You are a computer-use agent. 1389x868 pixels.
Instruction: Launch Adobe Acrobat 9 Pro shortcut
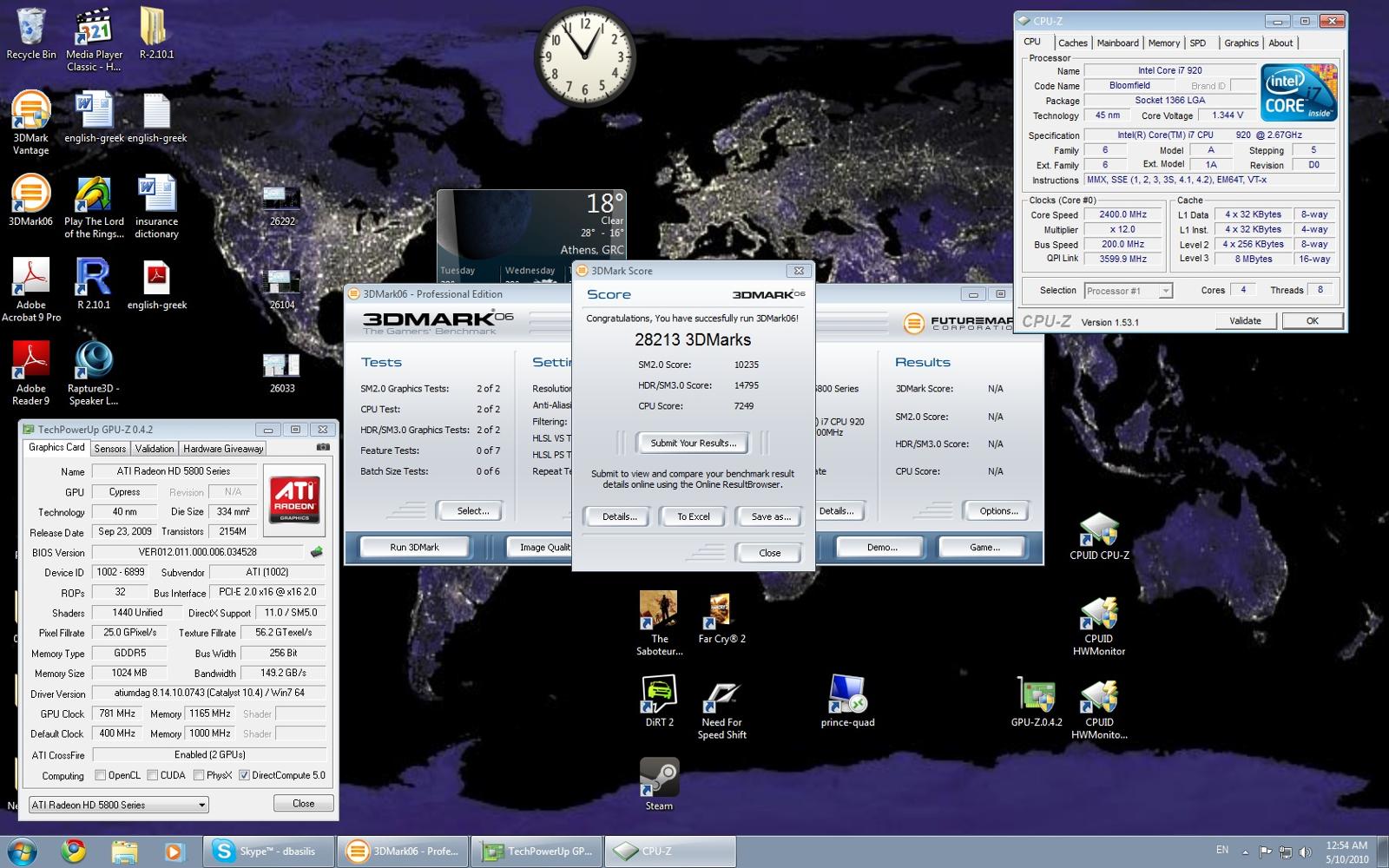point(31,291)
